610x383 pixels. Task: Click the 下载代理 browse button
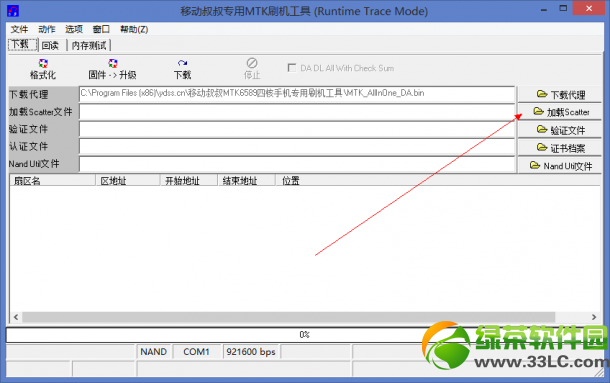point(560,94)
